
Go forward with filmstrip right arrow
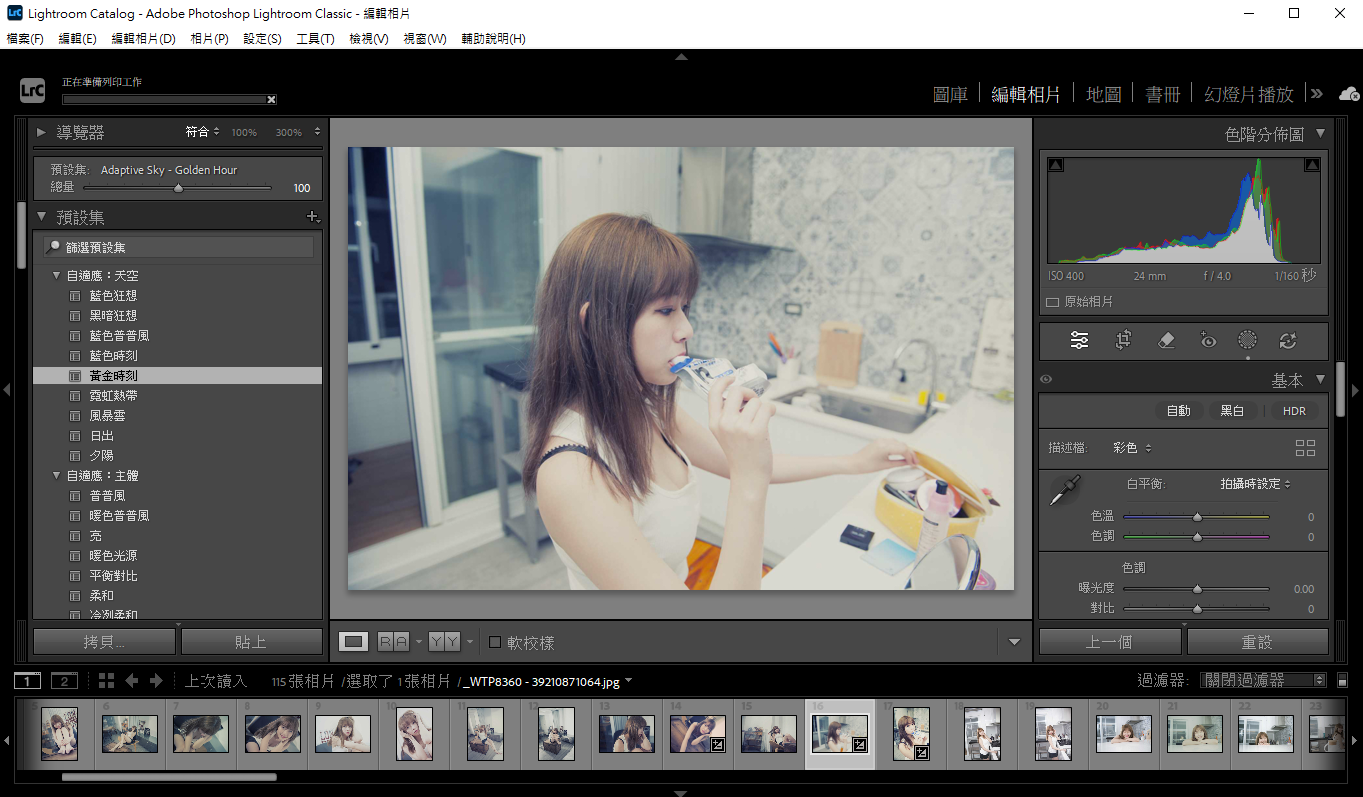tap(156, 681)
